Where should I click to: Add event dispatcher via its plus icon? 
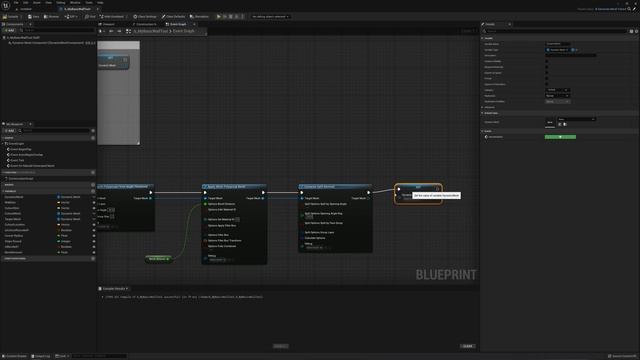93,258
